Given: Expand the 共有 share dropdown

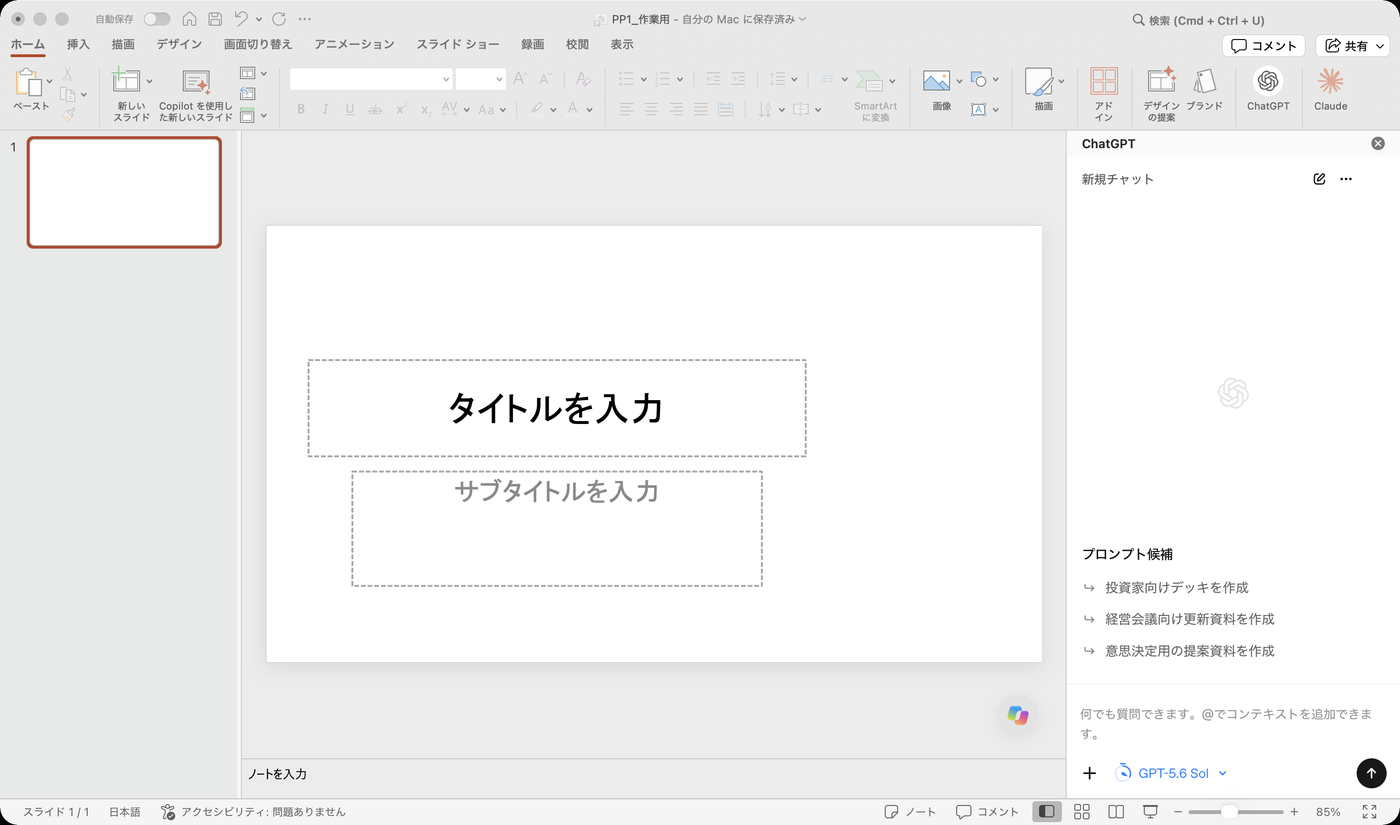Looking at the screenshot, I should coord(1381,46).
